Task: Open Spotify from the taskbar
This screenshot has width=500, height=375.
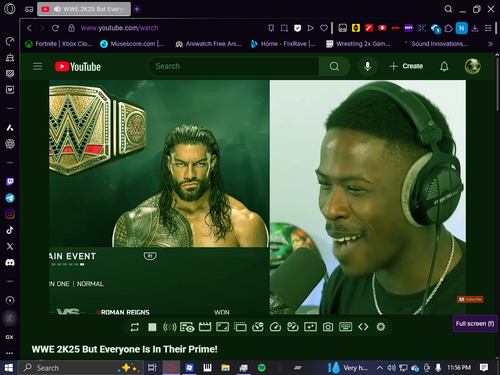Action: coord(262,368)
